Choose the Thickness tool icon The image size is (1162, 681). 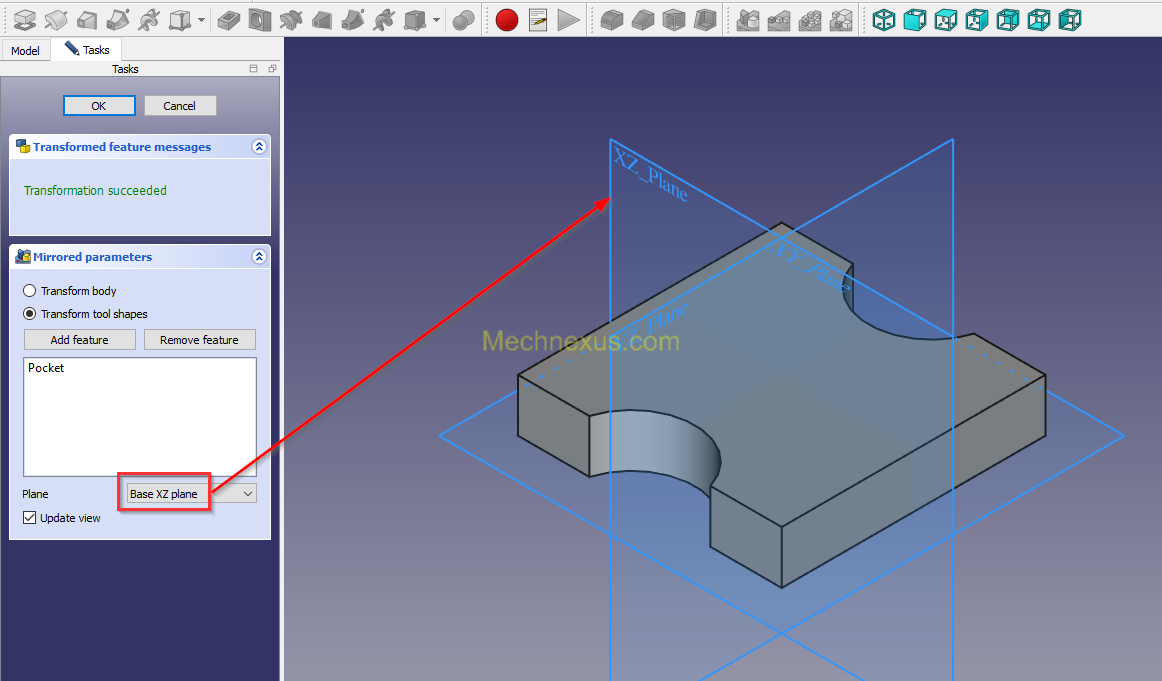point(705,19)
